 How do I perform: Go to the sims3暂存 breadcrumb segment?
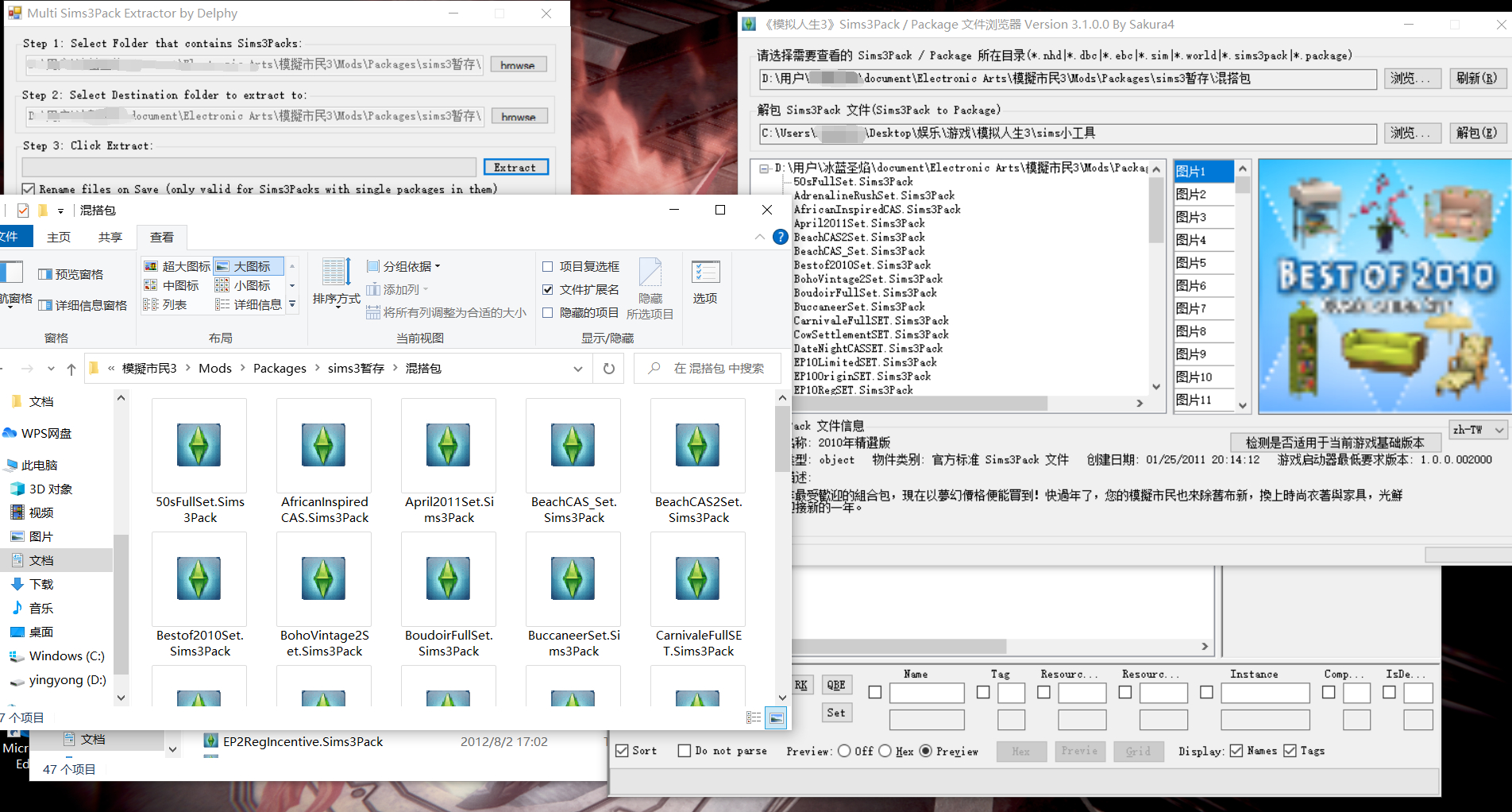356,369
